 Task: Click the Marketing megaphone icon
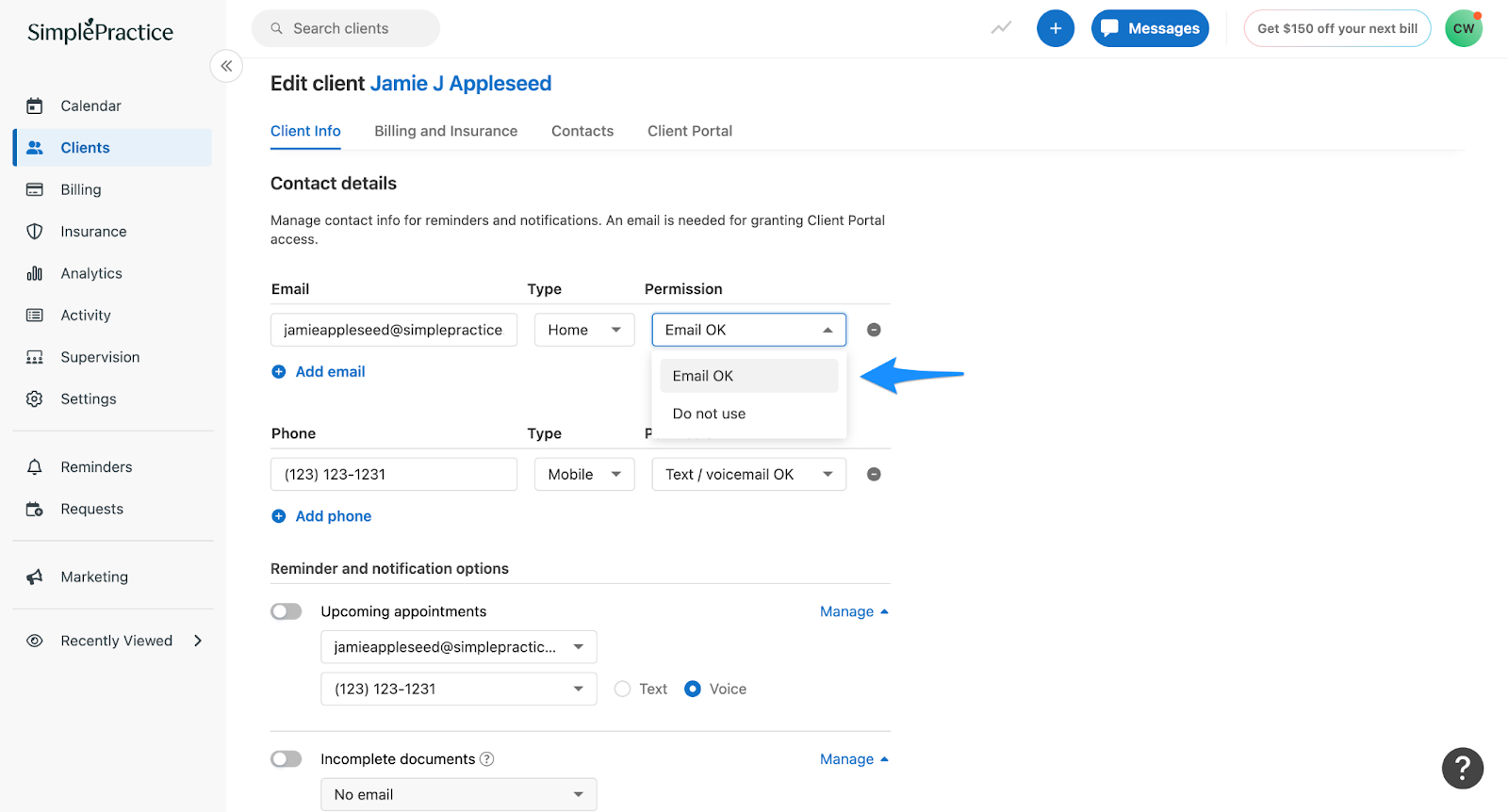pos(35,577)
